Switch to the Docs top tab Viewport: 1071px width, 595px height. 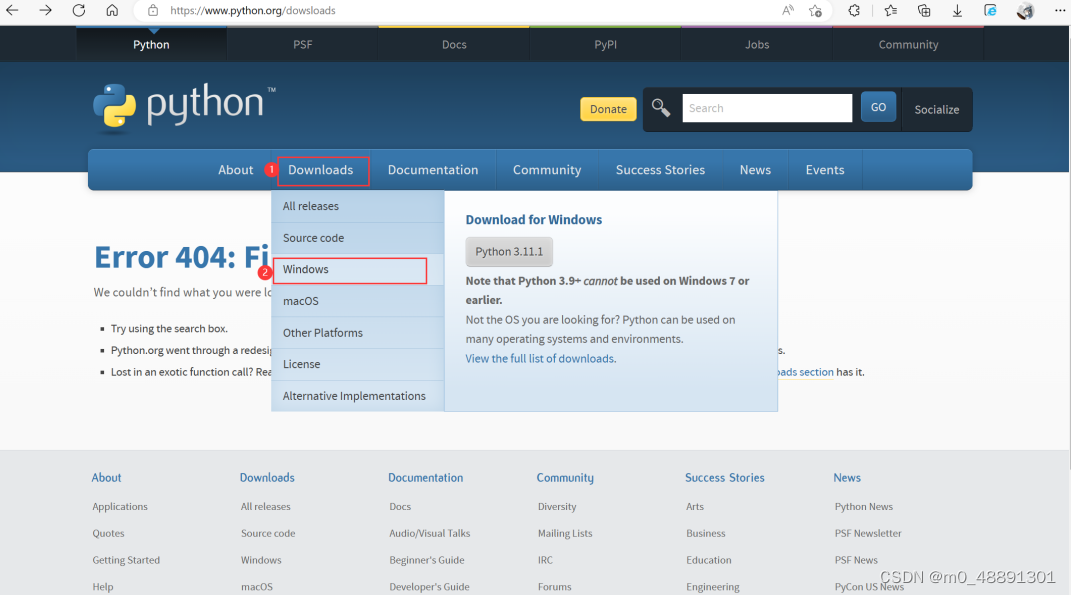454,44
